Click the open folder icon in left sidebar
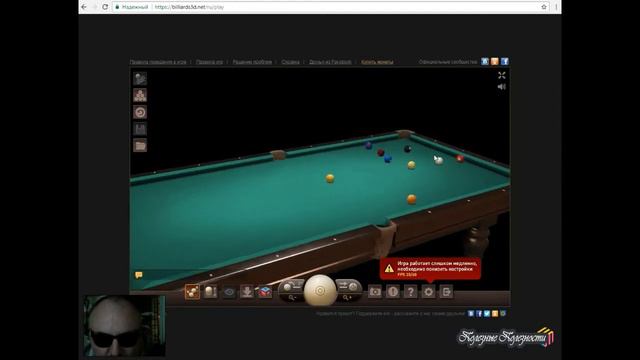The width and height of the screenshot is (640, 360). 140,146
